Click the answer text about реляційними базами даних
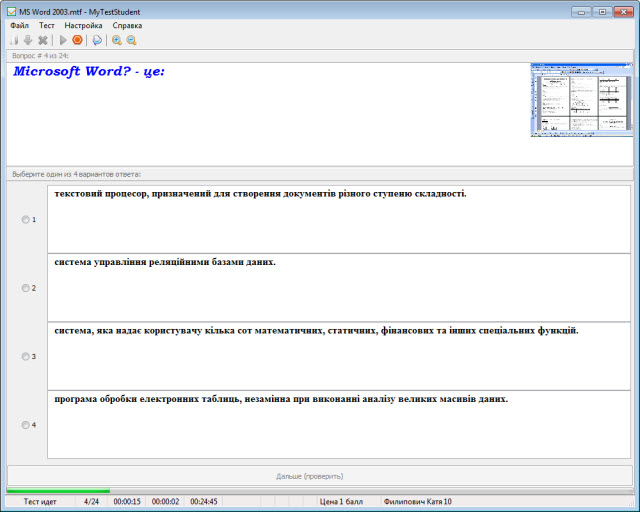Screen dimensions: 640x512 165,262
